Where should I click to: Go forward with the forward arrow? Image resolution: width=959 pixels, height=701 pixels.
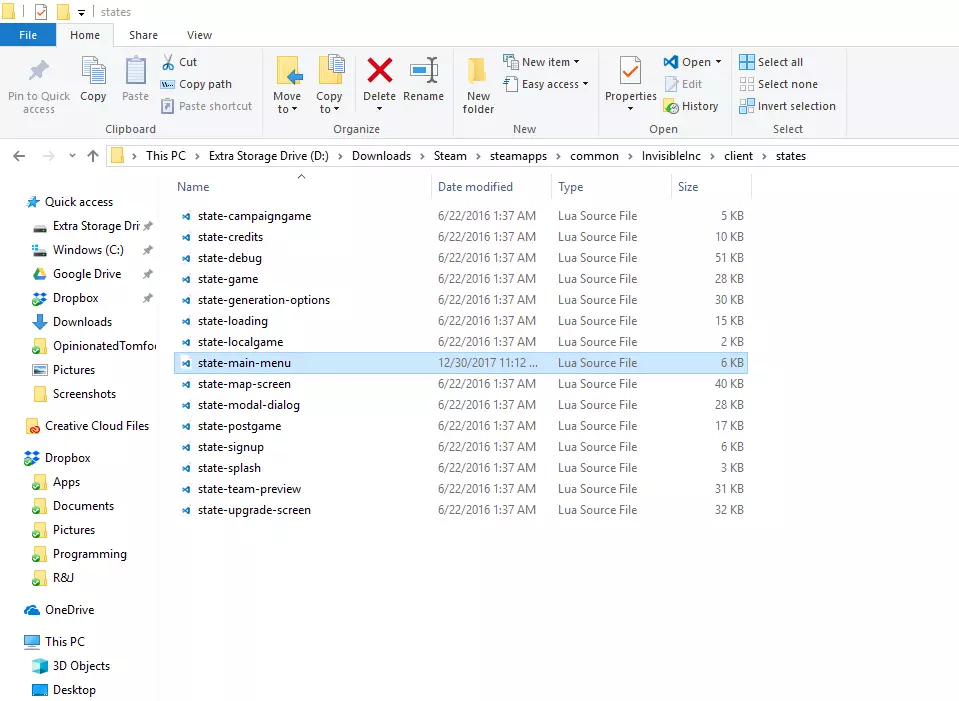[48, 156]
